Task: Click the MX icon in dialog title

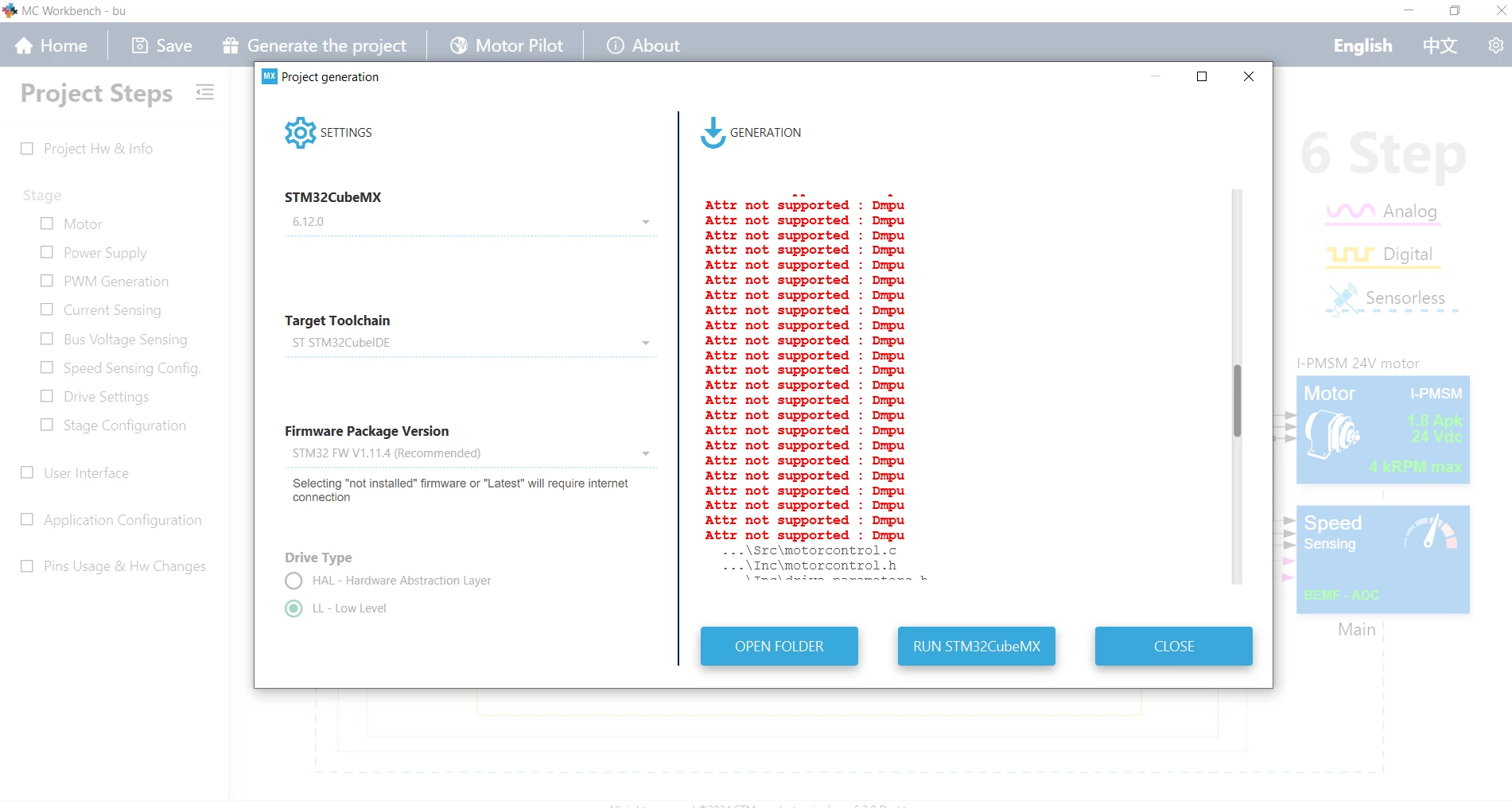Action: pos(270,76)
